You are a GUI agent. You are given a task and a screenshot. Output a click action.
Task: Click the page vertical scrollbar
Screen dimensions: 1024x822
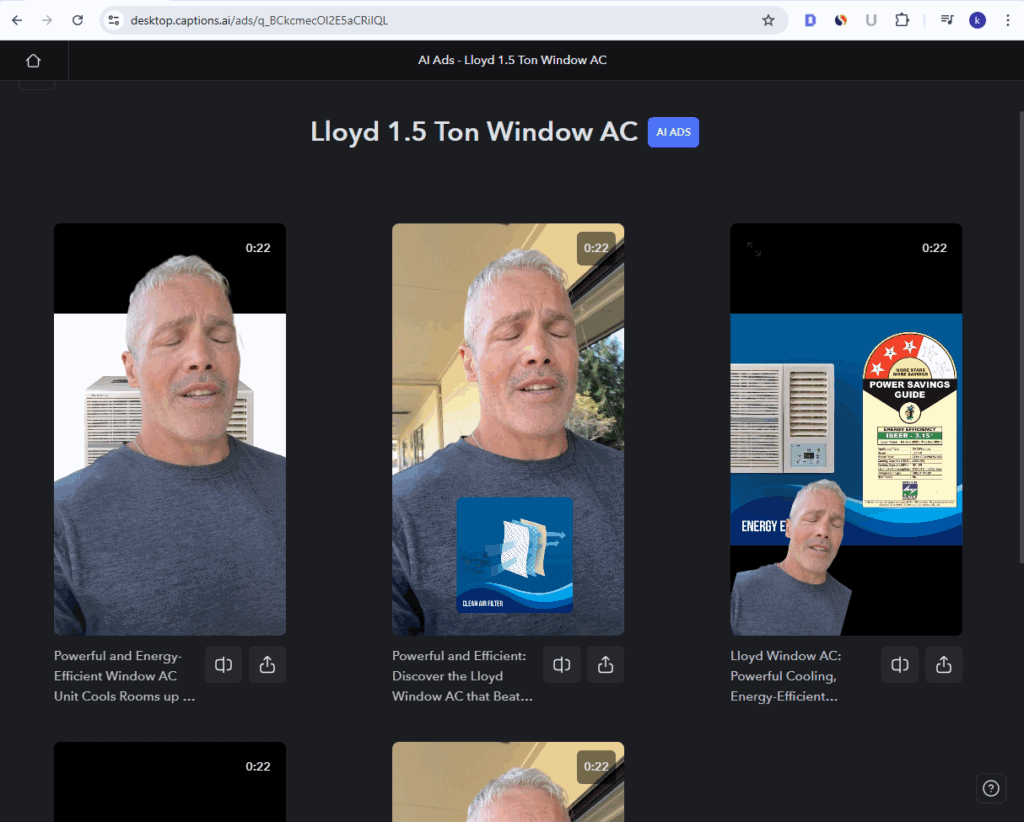[x=1021, y=336]
